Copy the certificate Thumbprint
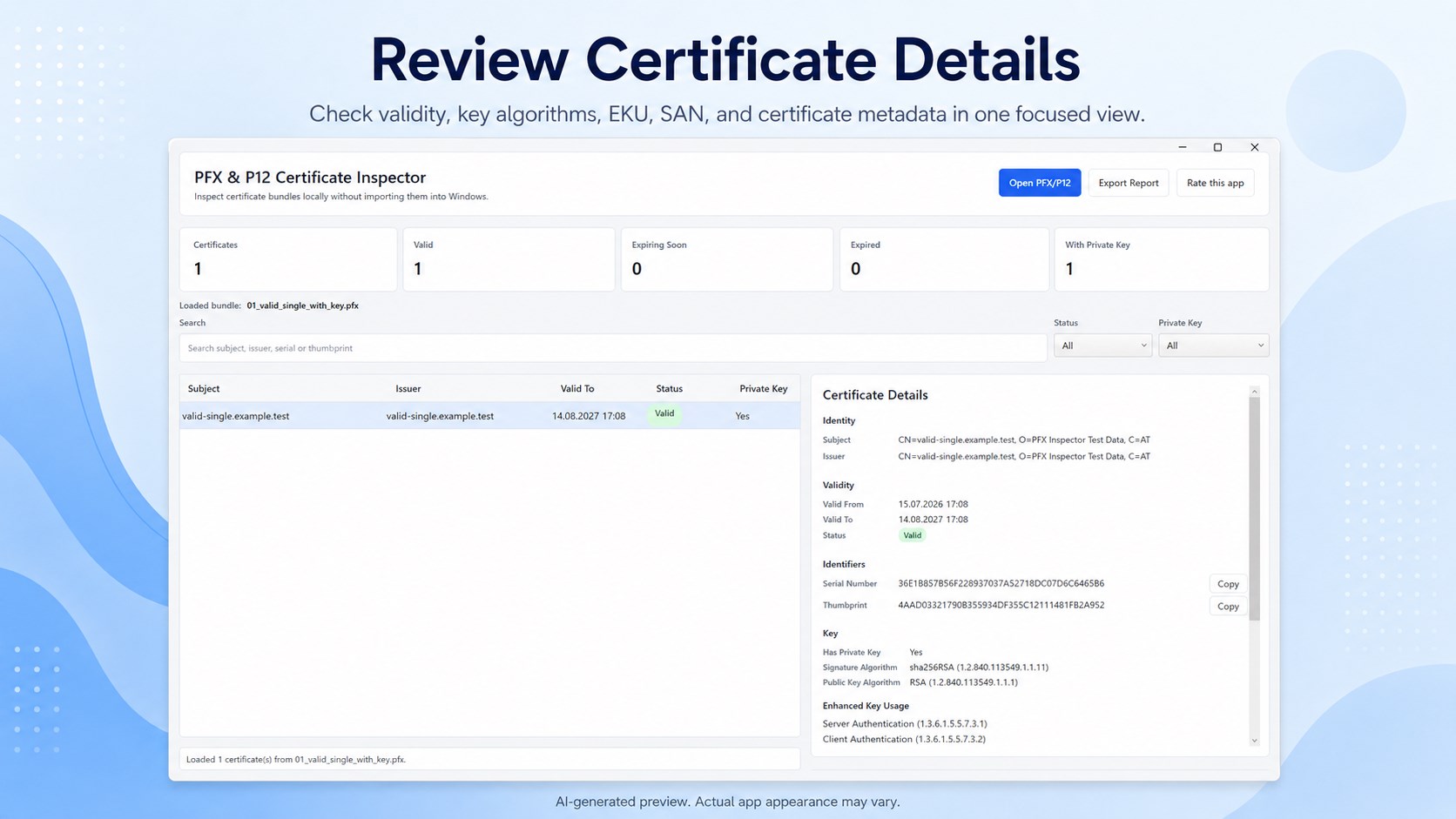The width and height of the screenshot is (1456, 819). [1228, 607]
